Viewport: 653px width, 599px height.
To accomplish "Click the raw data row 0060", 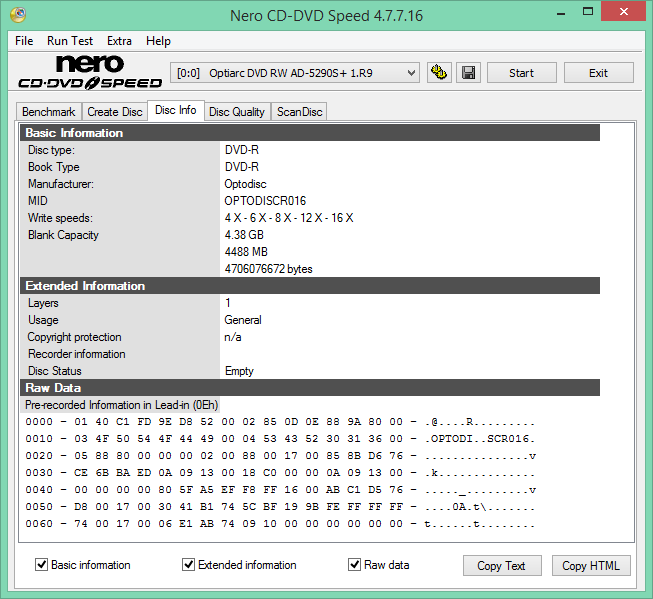I will (x=280, y=524).
